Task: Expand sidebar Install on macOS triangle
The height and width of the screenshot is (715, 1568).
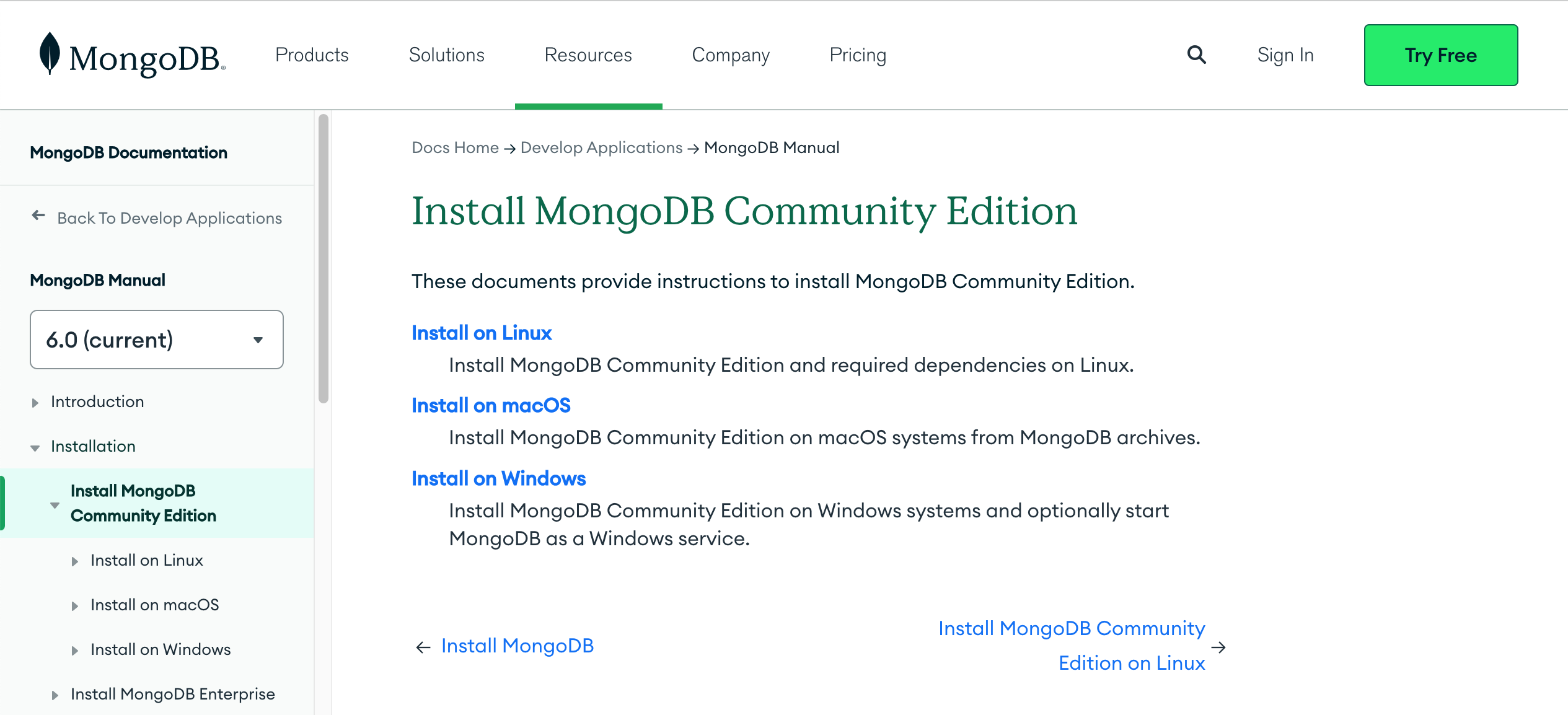Action: [75, 607]
